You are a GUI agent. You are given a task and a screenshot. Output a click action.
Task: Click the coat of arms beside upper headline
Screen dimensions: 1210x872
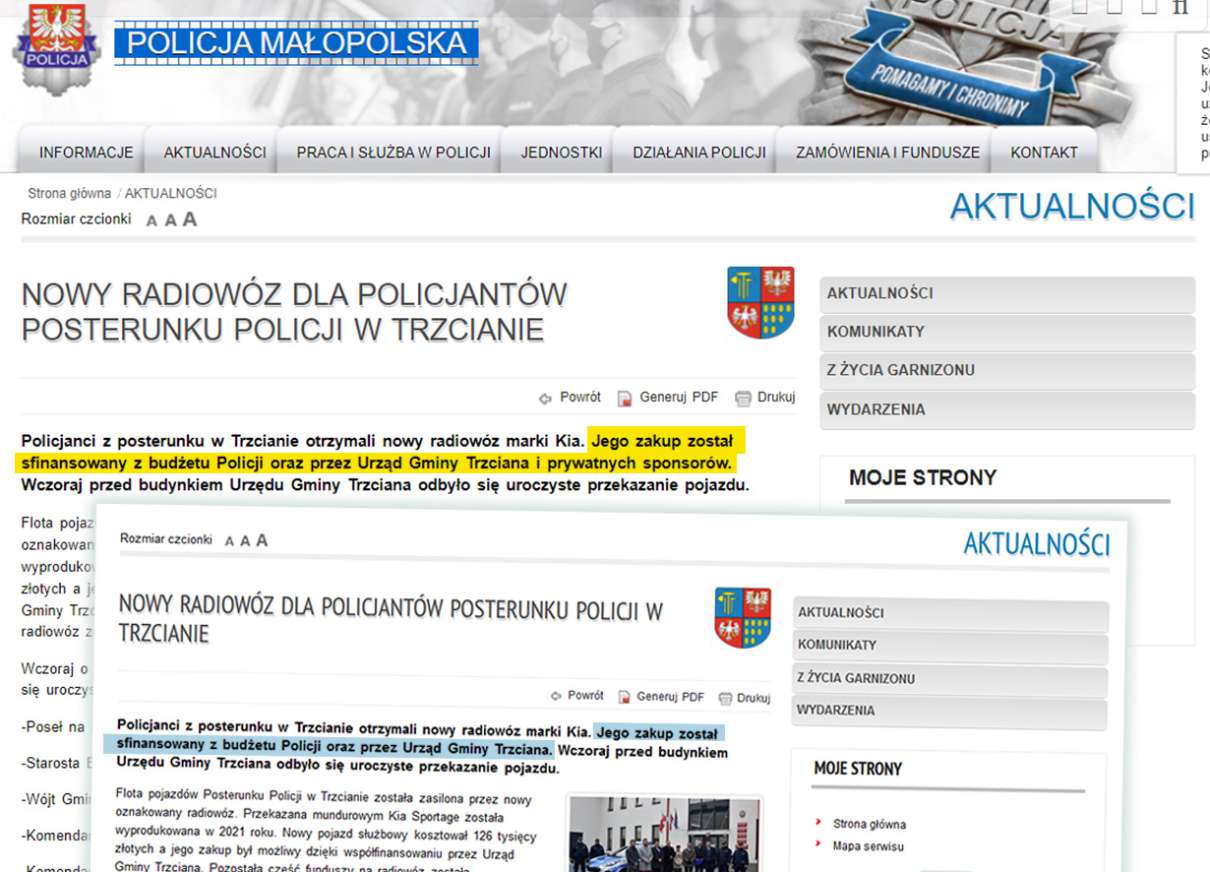point(761,302)
